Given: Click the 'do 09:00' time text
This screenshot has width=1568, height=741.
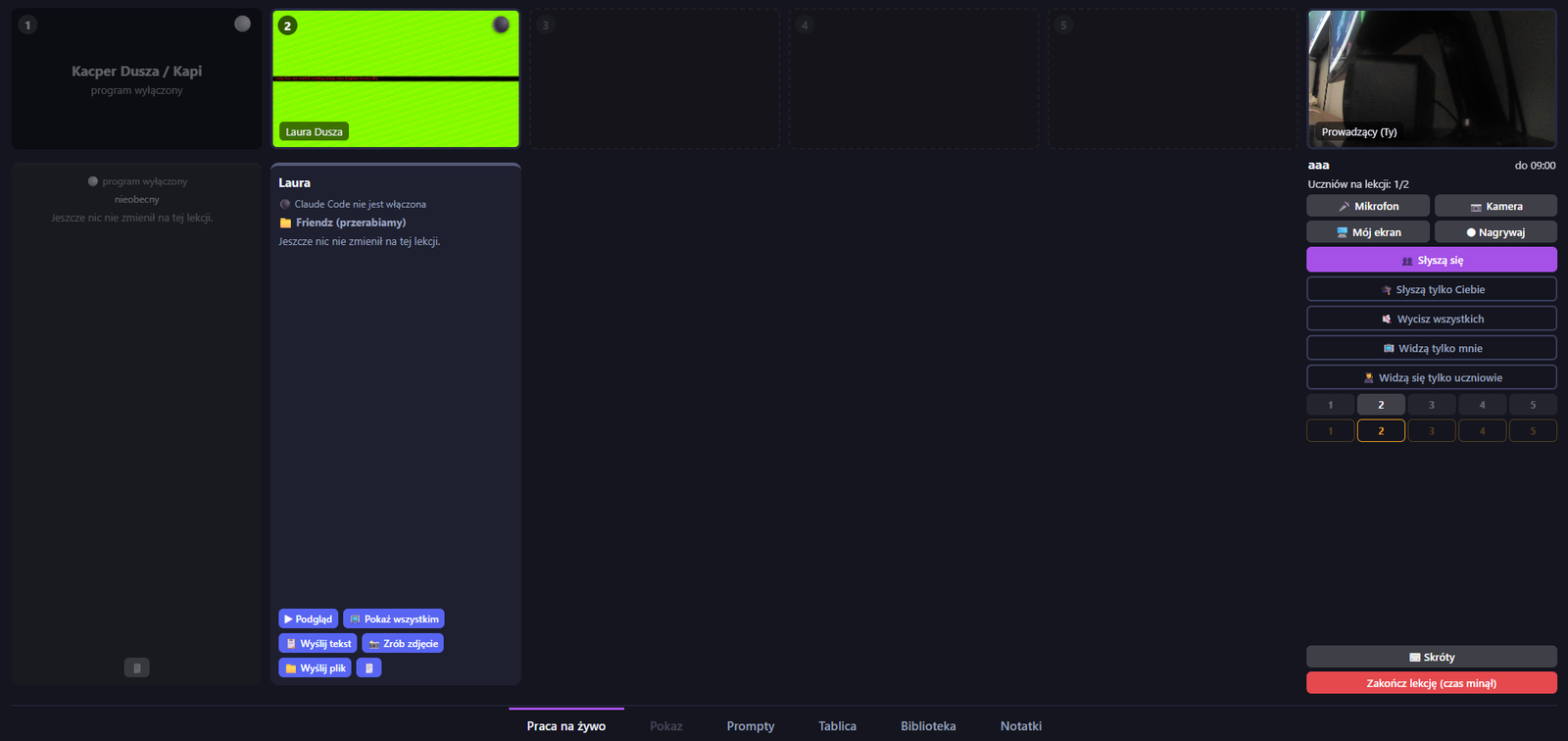Looking at the screenshot, I should click(x=1535, y=166).
